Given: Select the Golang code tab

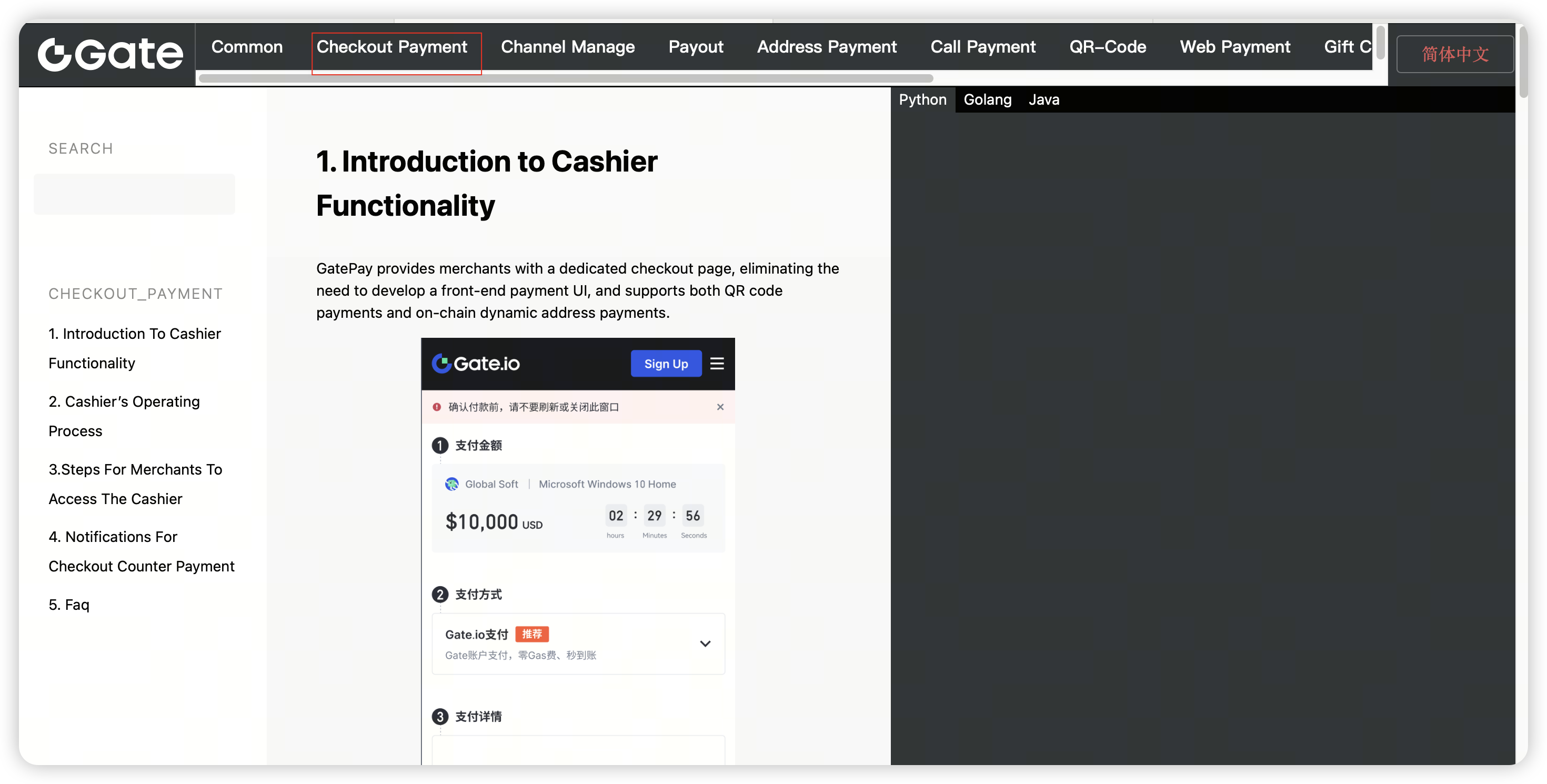Looking at the screenshot, I should tap(987, 99).
